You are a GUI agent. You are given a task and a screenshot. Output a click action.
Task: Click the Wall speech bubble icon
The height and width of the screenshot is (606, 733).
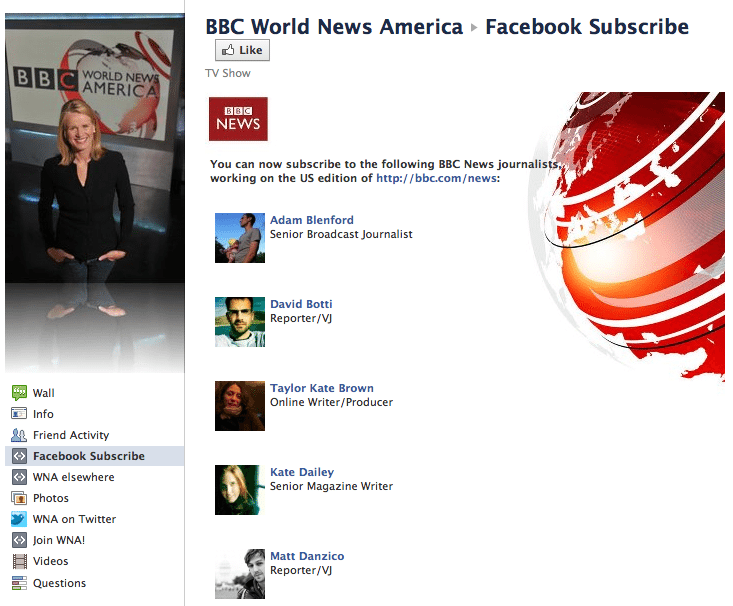pyautogui.click(x=19, y=393)
